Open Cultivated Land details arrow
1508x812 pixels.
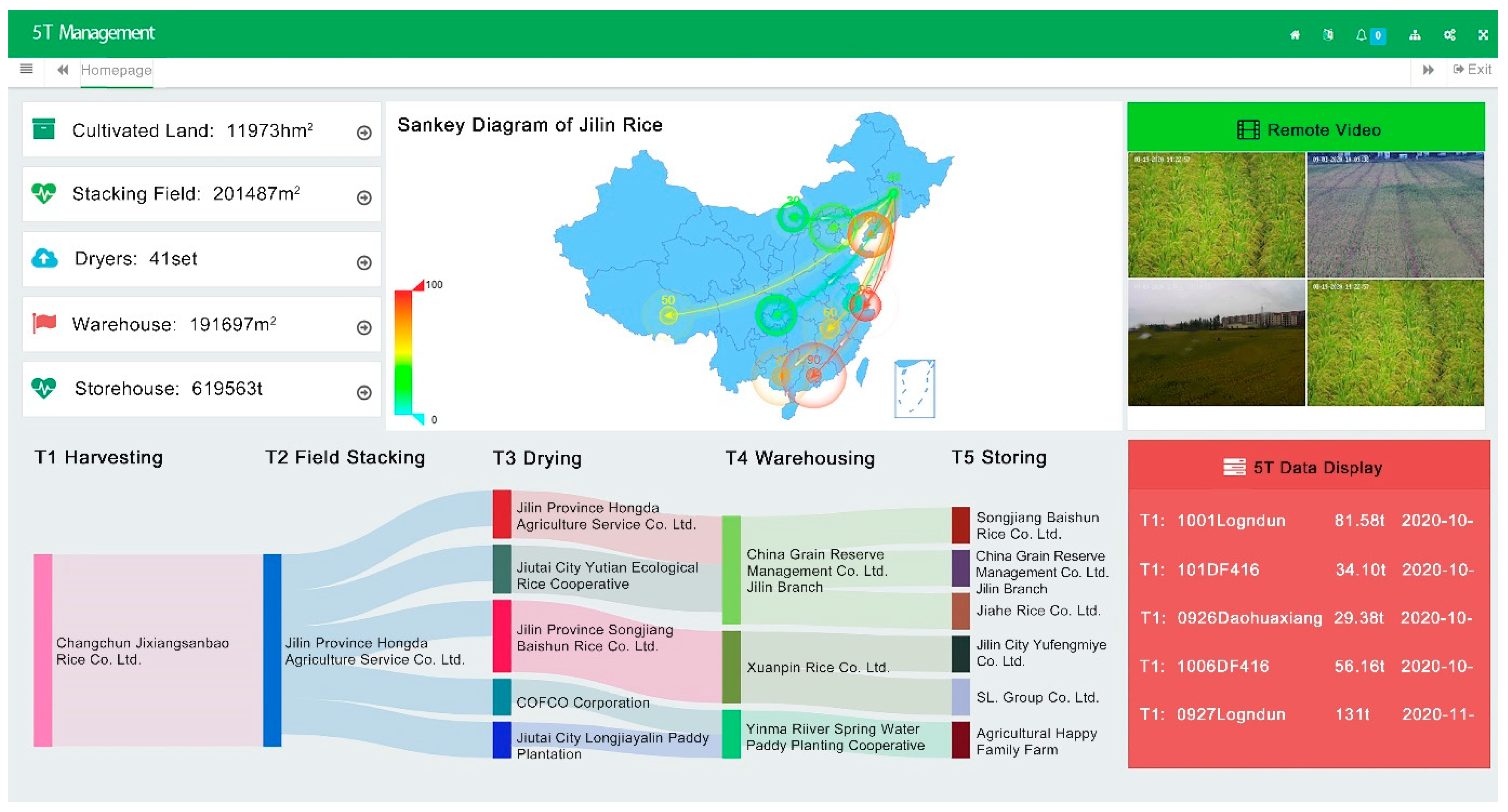click(364, 133)
